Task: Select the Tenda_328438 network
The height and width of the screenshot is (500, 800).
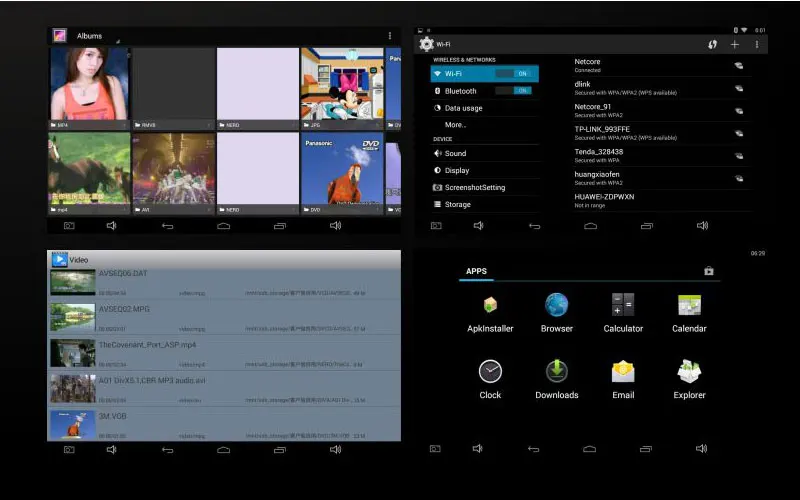Action: (661, 155)
